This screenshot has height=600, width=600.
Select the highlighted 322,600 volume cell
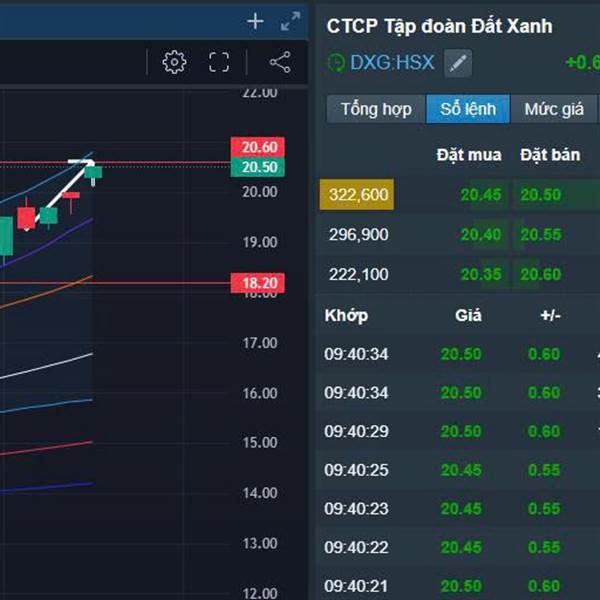point(357,195)
